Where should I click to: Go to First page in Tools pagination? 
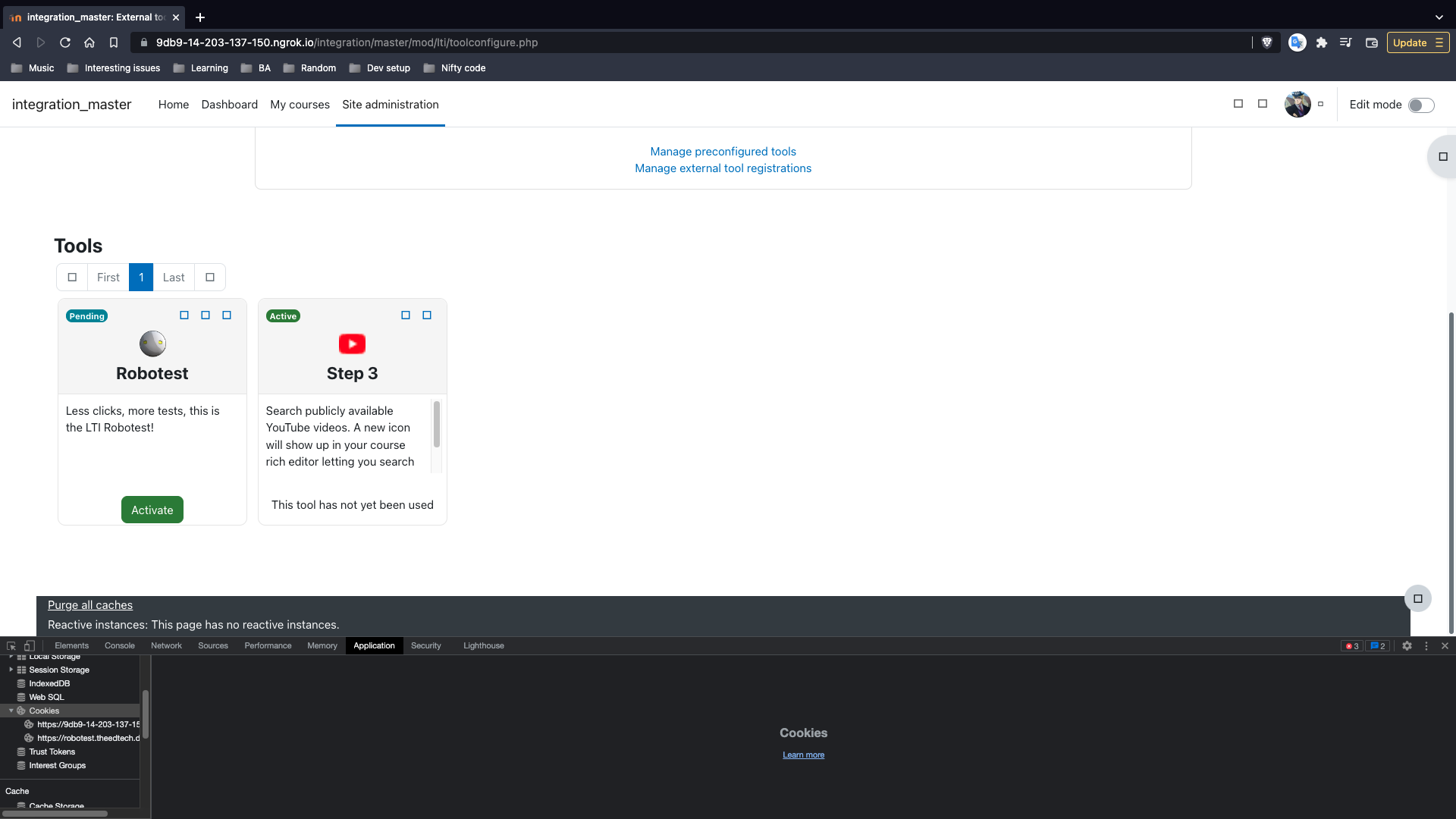[x=108, y=278]
